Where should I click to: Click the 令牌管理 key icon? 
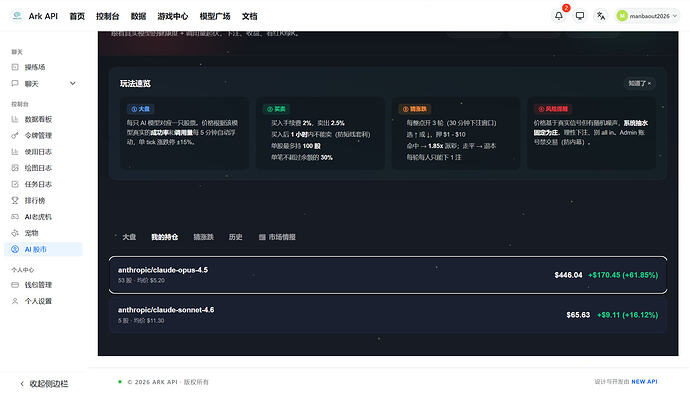click(x=15, y=135)
